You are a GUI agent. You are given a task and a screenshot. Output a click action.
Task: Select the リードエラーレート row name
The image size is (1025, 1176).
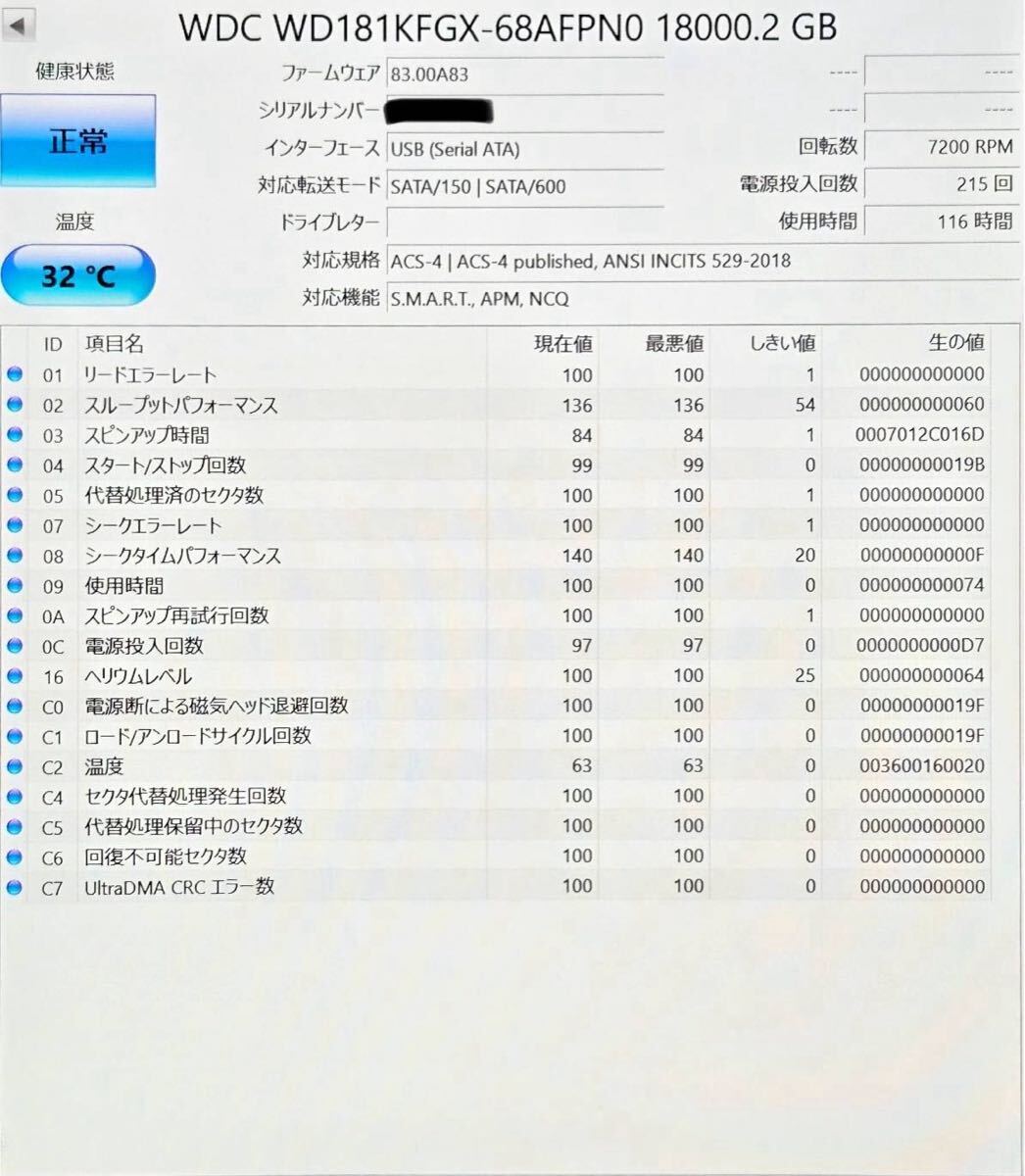pos(151,374)
